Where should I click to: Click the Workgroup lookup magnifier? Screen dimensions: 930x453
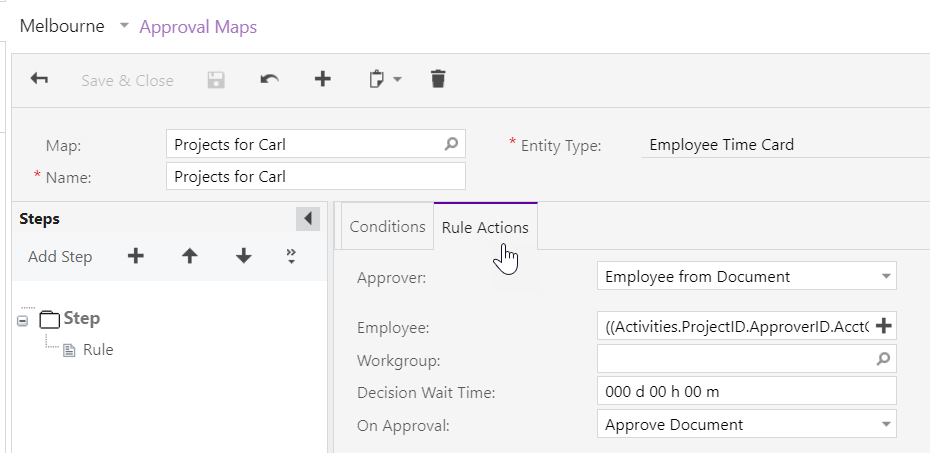883,358
